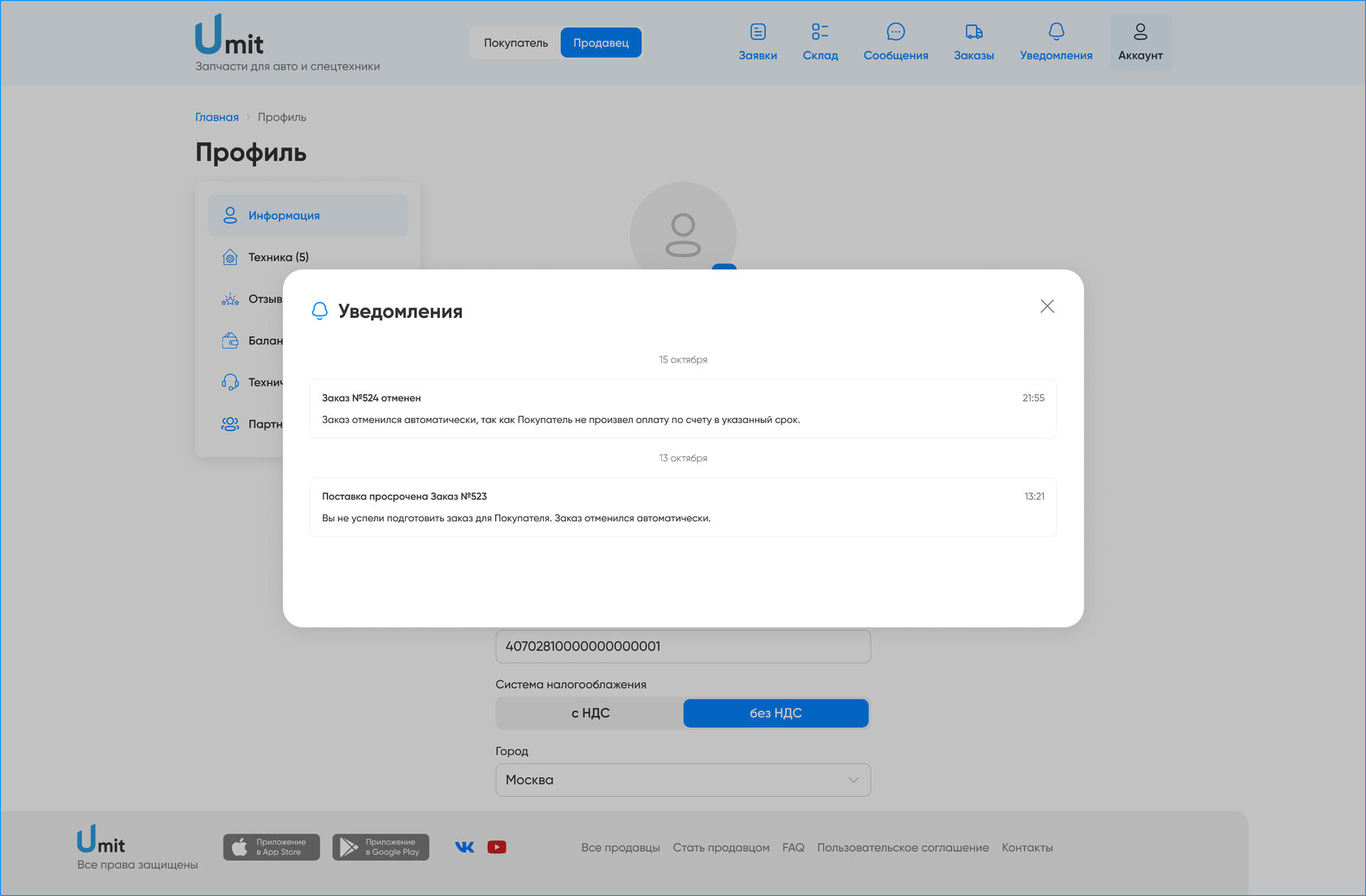Image resolution: width=1366 pixels, height=896 pixels.
Task: Select the с НДС tax option
Action: point(590,713)
